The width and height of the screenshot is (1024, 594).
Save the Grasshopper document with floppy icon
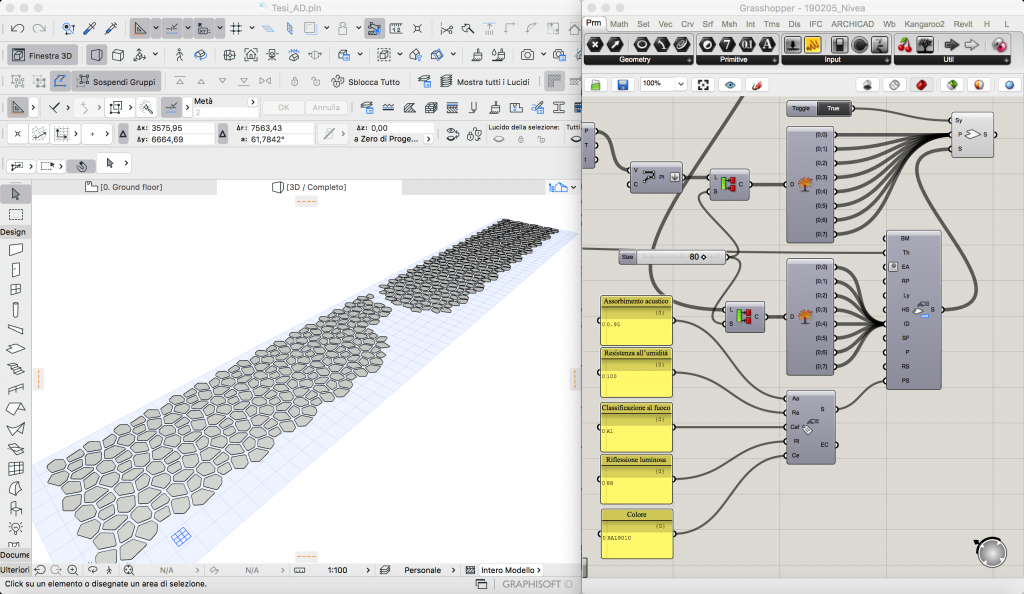pyautogui.click(x=622, y=85)
